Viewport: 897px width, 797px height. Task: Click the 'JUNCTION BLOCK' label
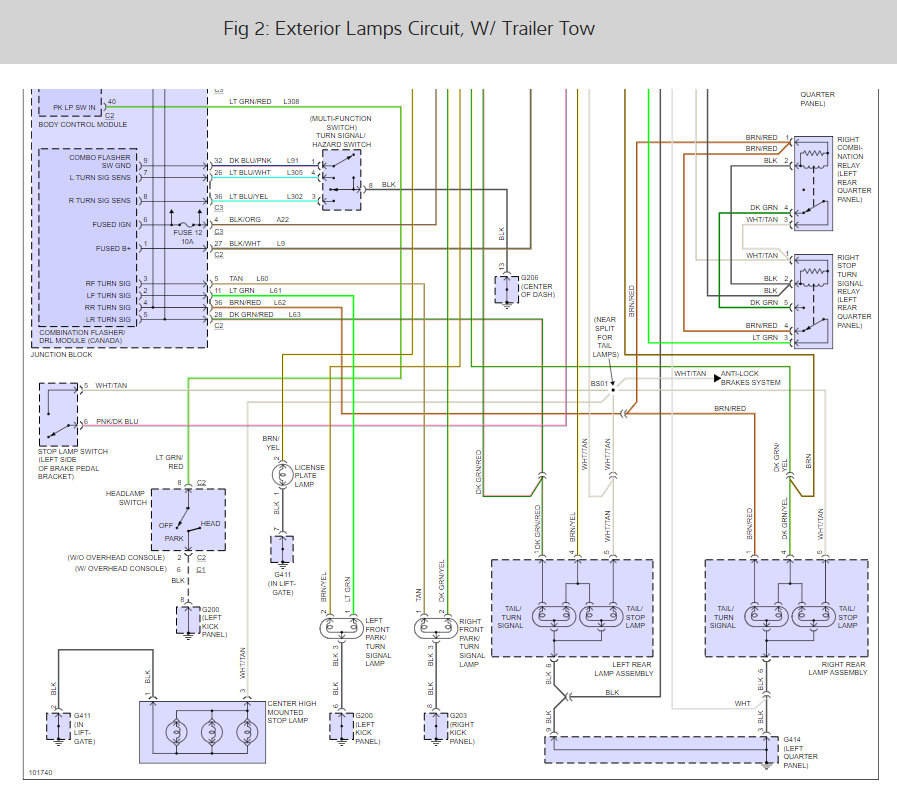(x=61, y=355)
